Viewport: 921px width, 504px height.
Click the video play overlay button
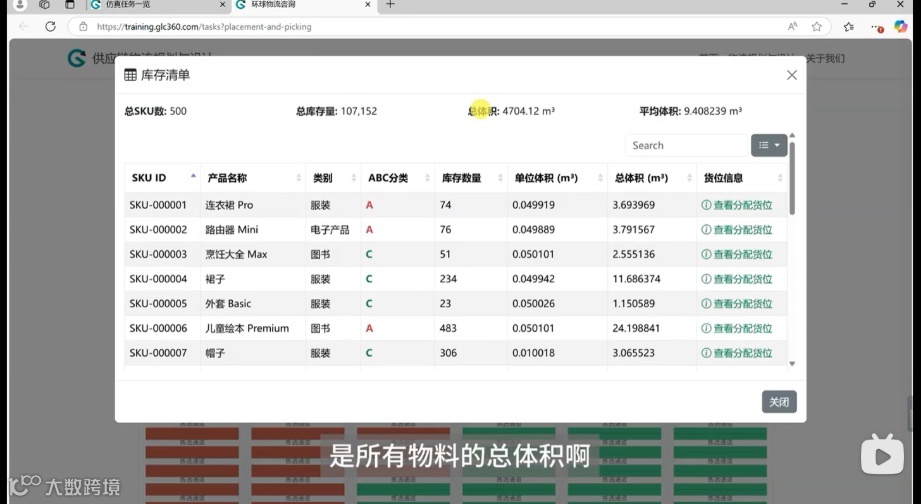tap(882, 454)
